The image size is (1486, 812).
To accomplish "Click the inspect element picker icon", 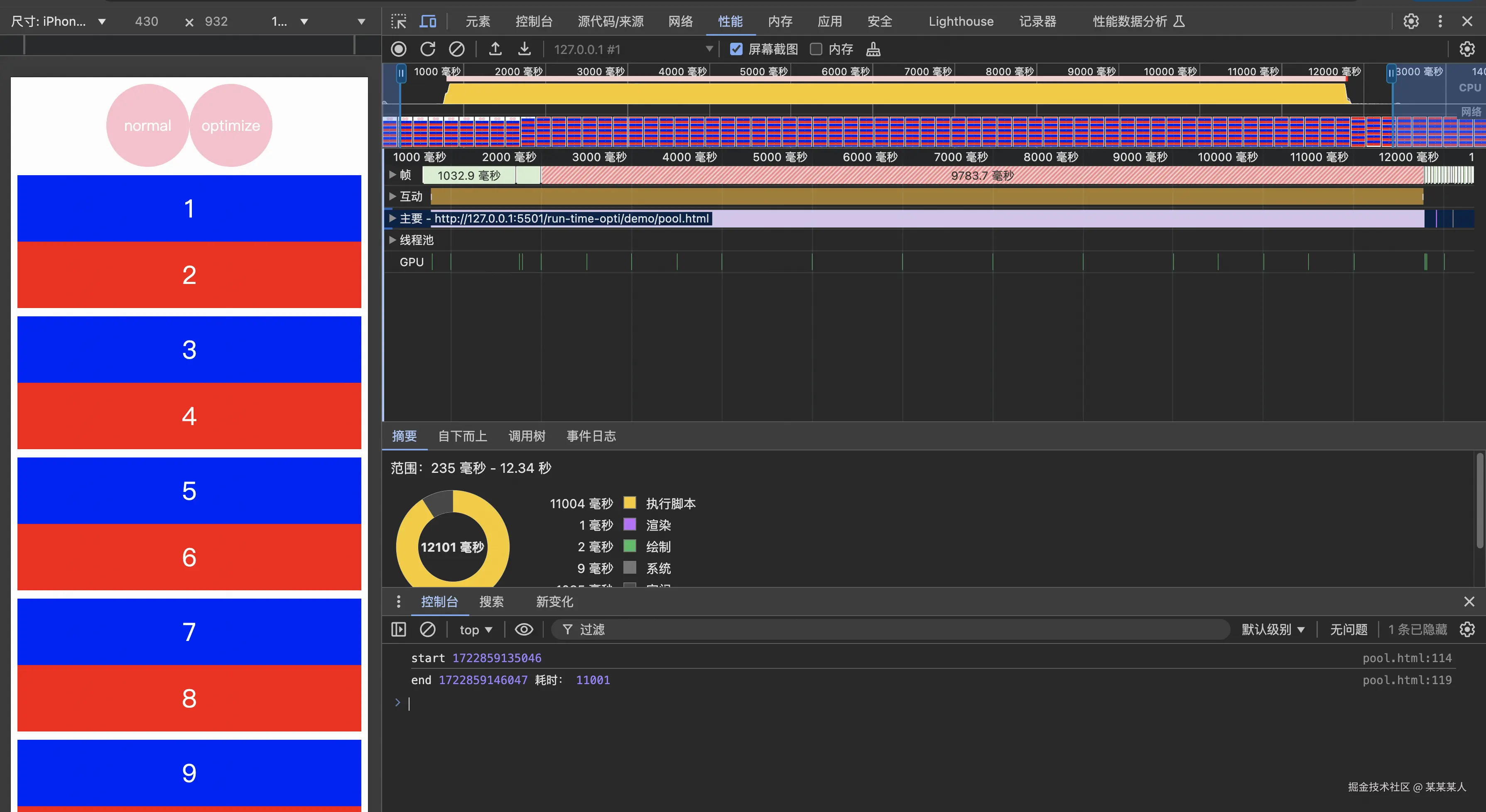I will click(399, 21).
